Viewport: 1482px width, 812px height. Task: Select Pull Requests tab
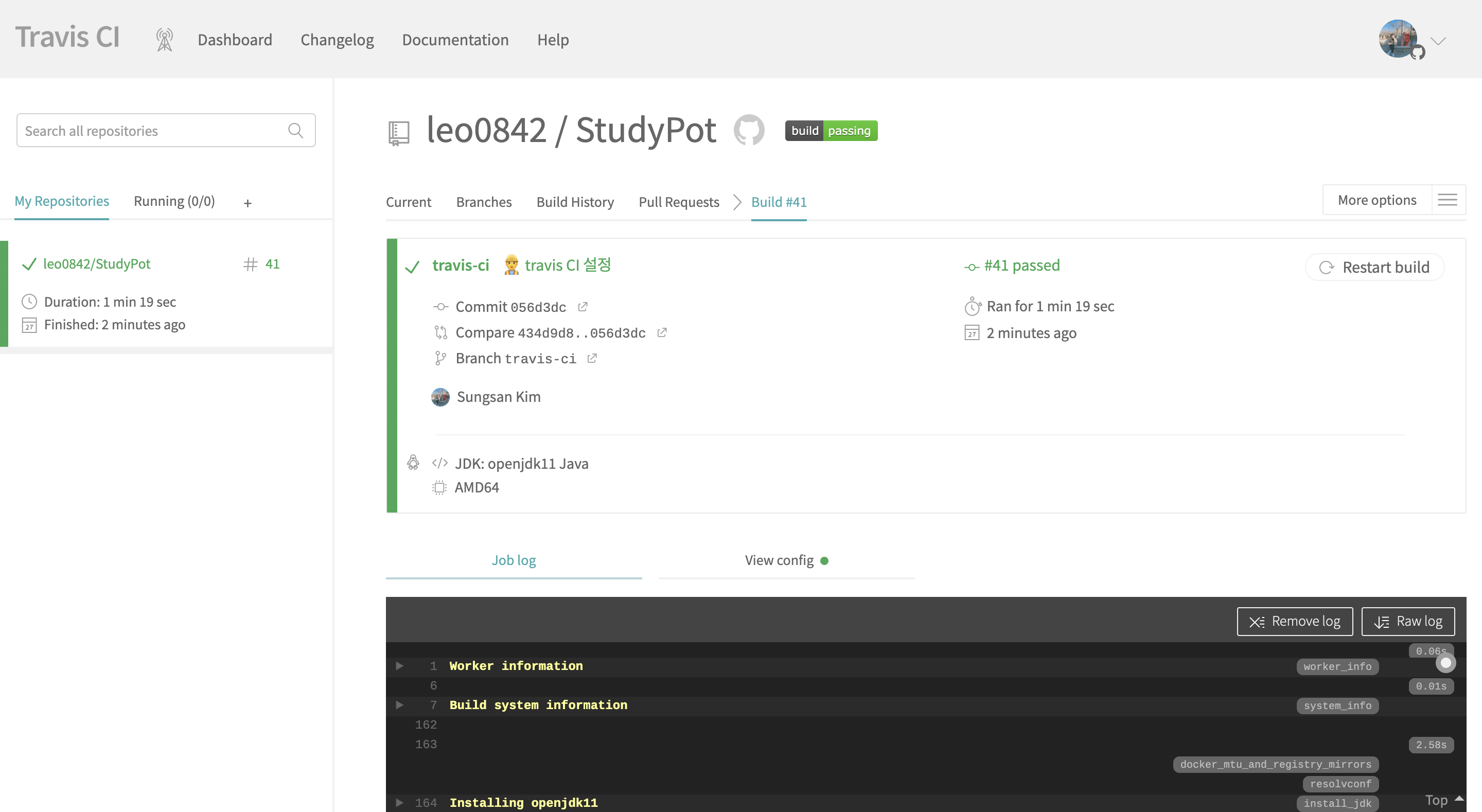click(x=679, y=201)
